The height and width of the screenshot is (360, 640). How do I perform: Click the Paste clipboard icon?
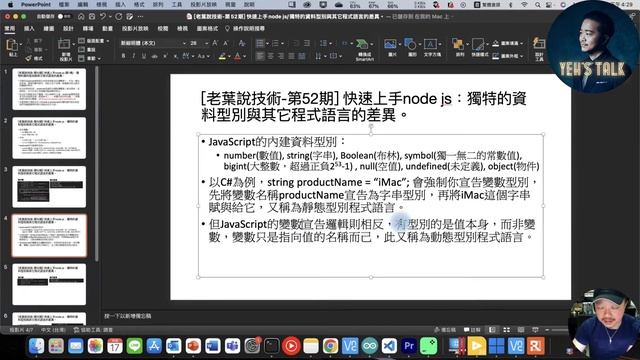click(x=12, y=45)
